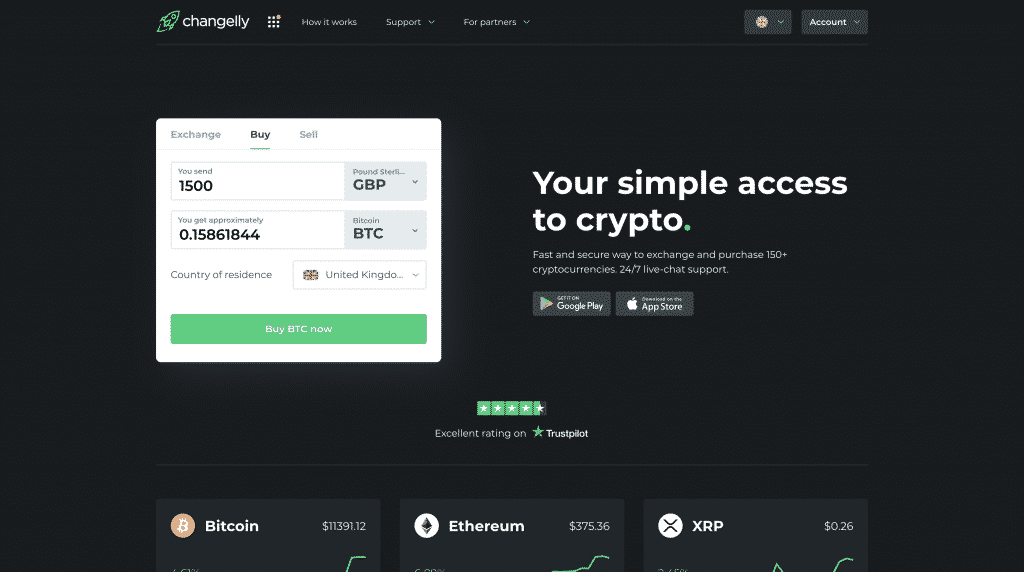Click the Buy BTC now button
1024x572 pixels.
tap(298, 329)
